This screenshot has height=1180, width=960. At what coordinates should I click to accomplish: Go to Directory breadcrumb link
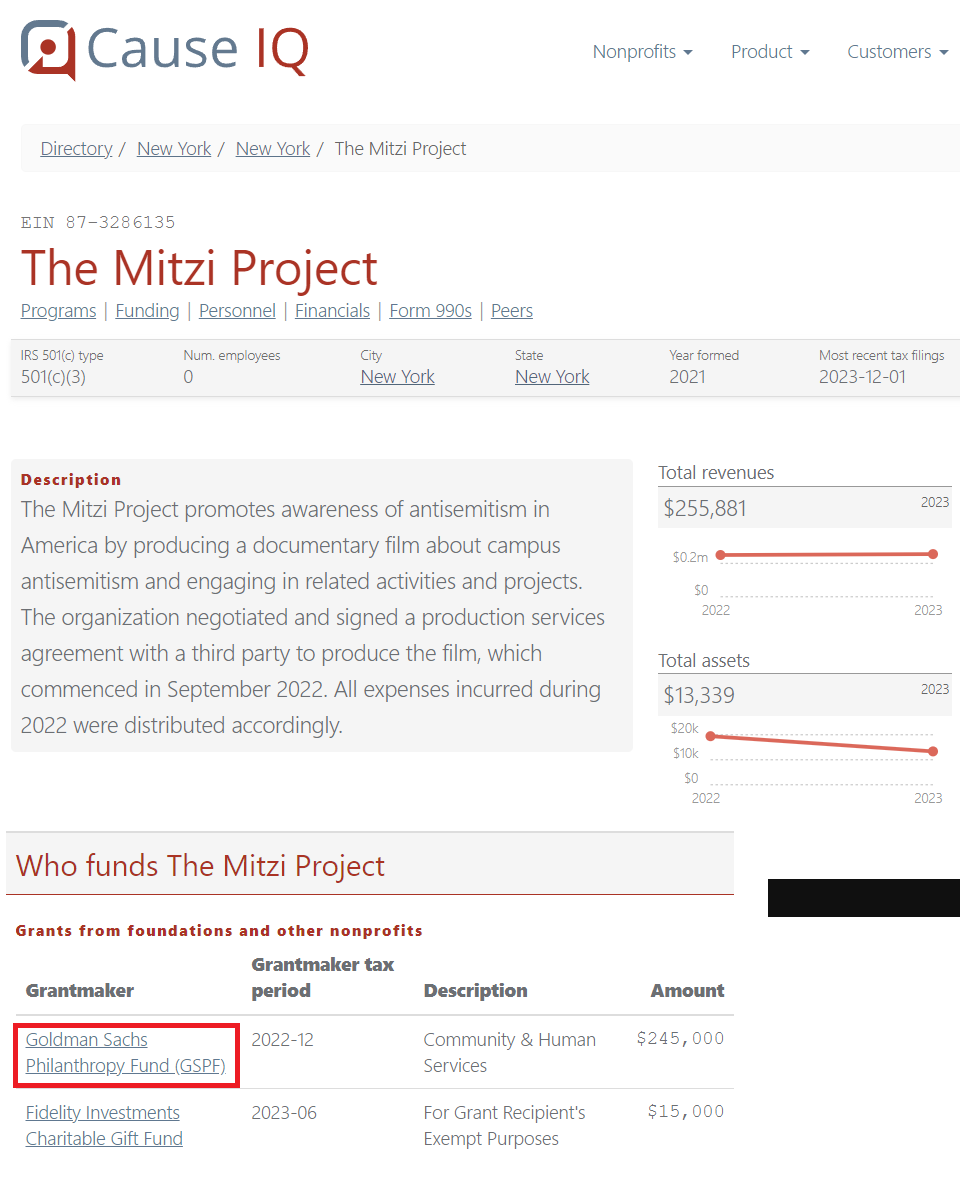(76, 149)
